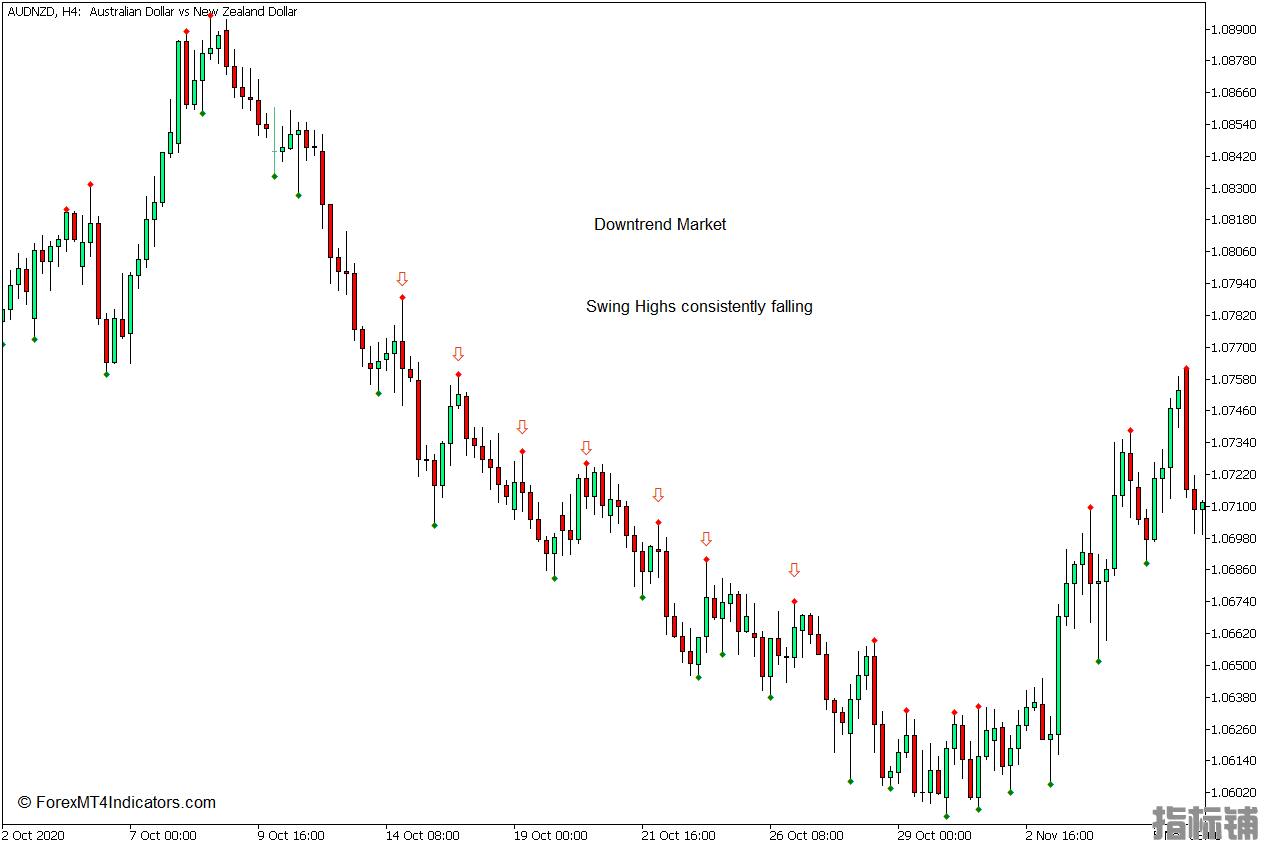
Task: Click the AUDNZD, H4 chart title text
Action: 152,12
